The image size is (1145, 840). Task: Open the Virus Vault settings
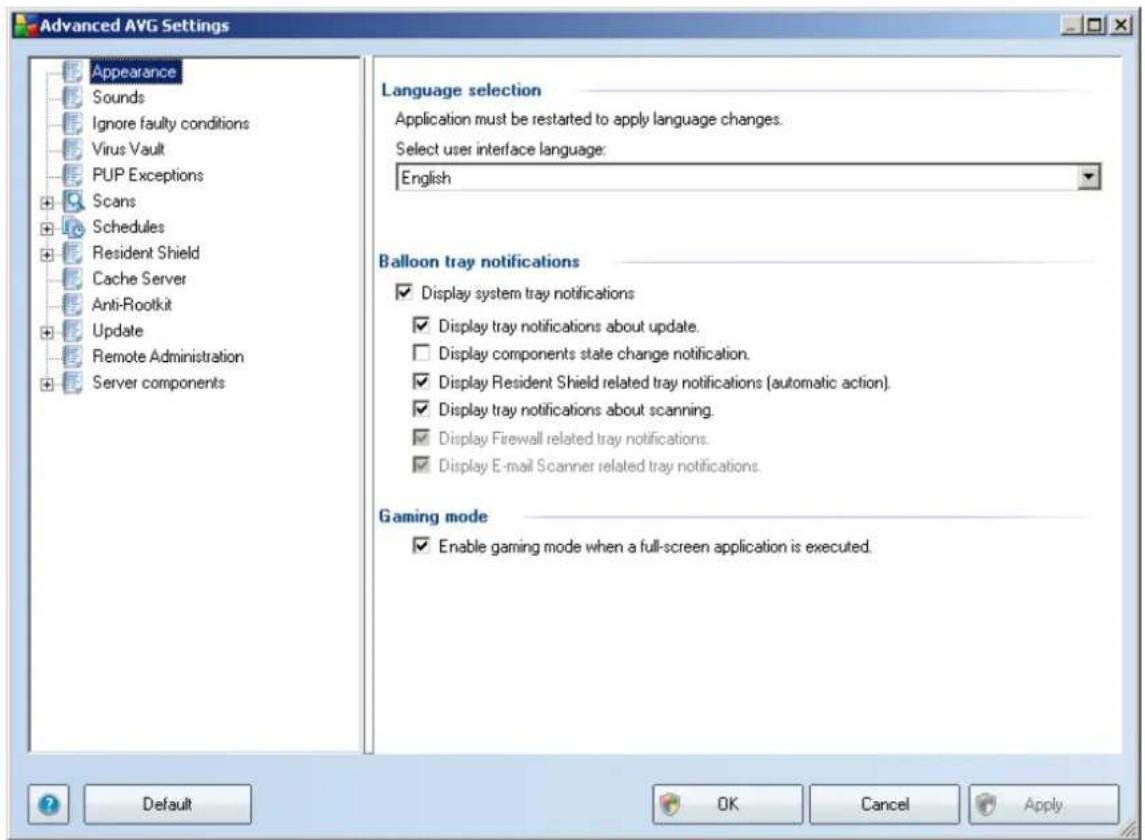pos(129,149)
